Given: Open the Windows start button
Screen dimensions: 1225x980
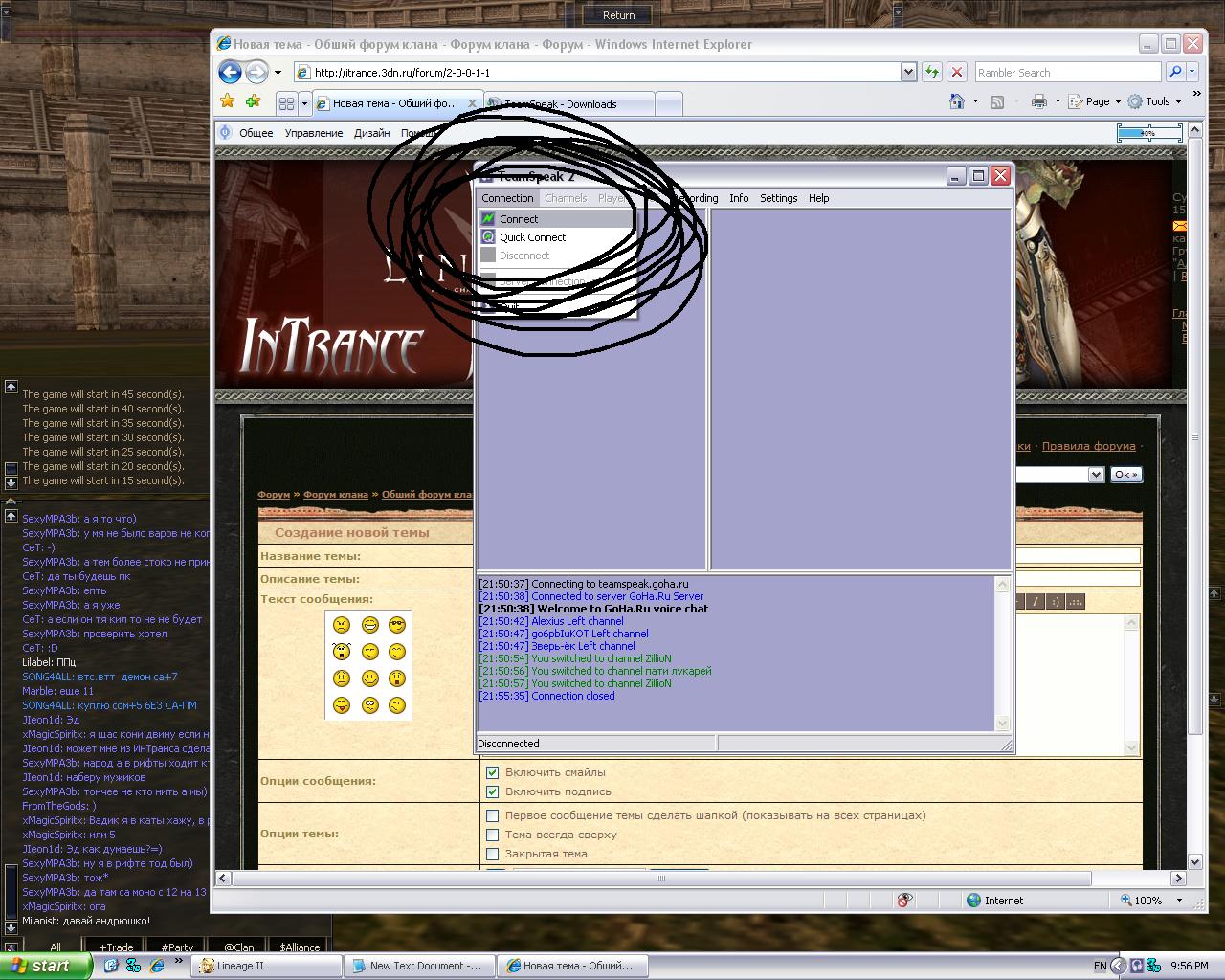Looking at the screenshot, I should (45, 966).
